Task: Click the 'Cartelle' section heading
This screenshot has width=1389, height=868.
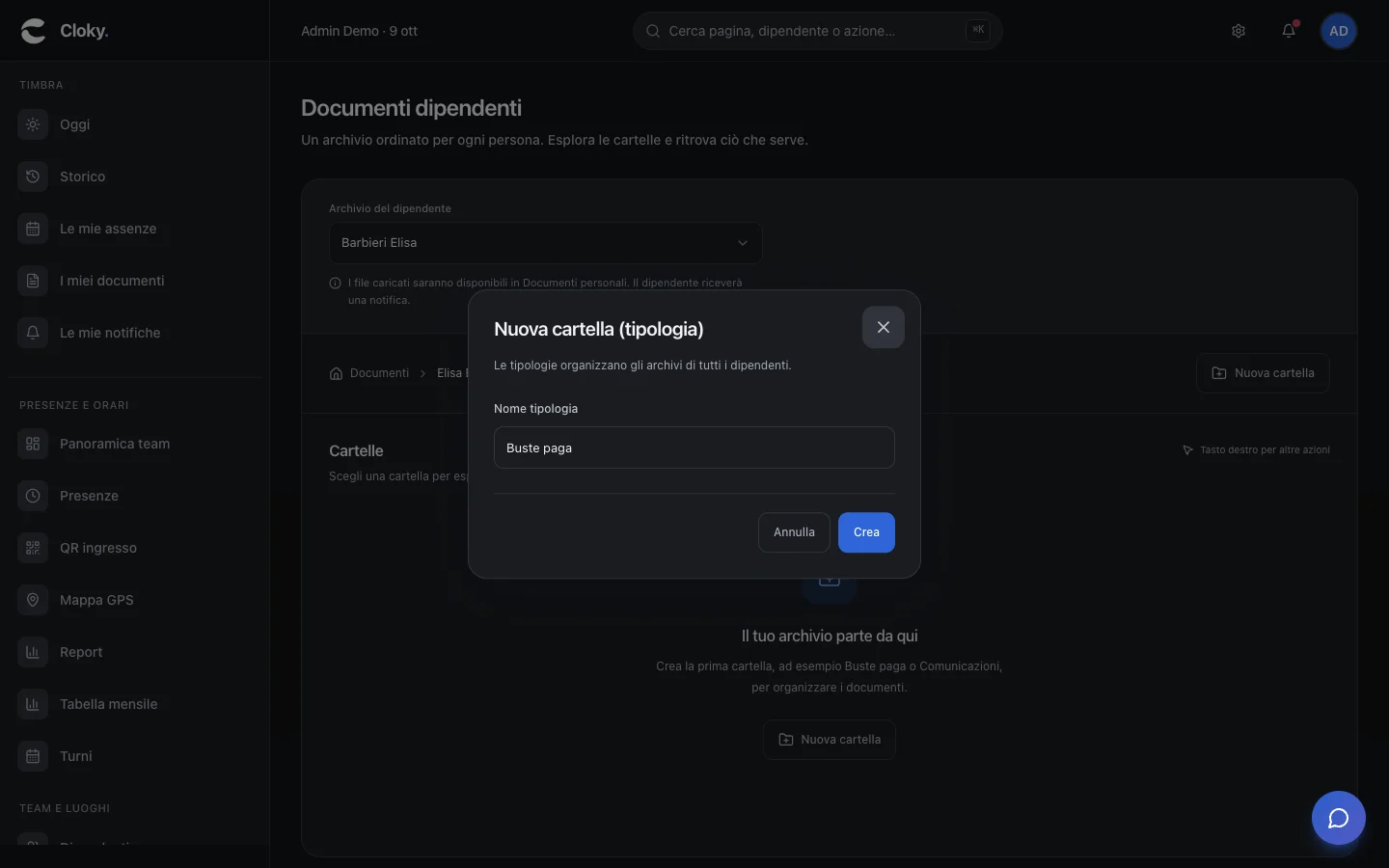Action: pos(356,450)
